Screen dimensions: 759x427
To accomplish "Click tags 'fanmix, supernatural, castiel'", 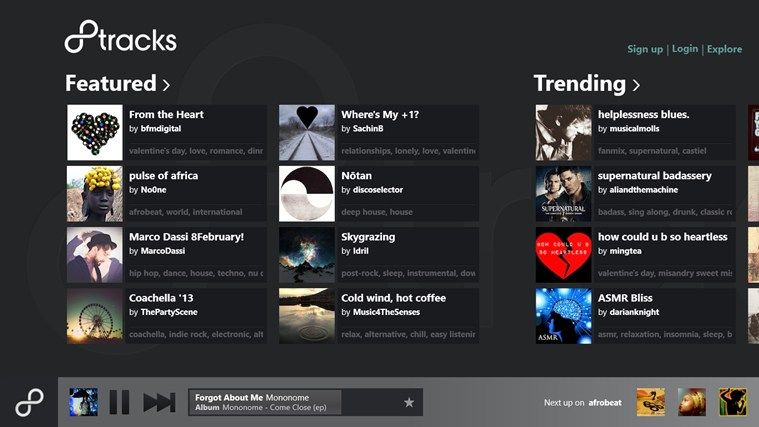I will point(652,151).
